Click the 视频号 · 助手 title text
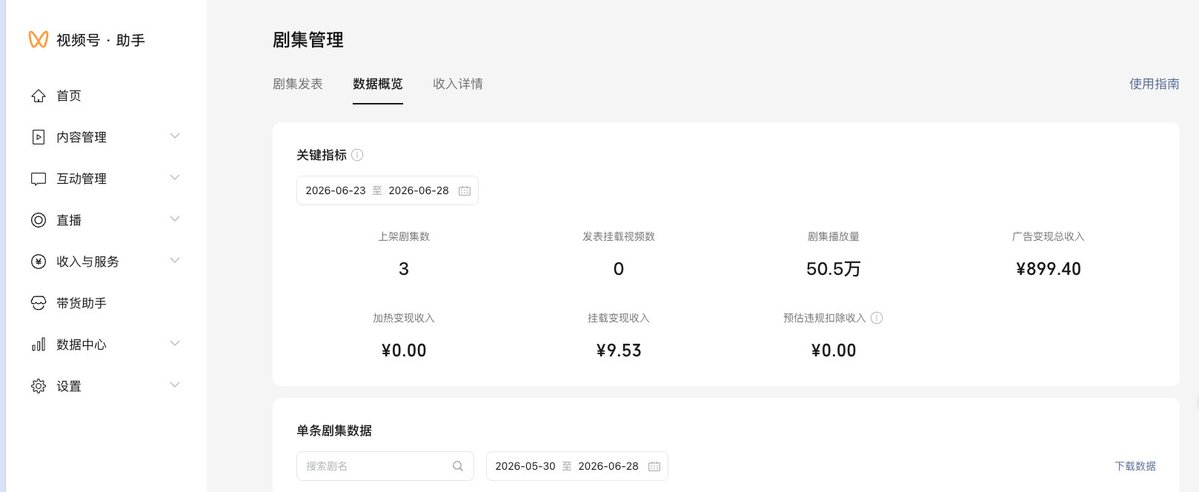This screenshot has height=492, width=1199. click(100, 40)
